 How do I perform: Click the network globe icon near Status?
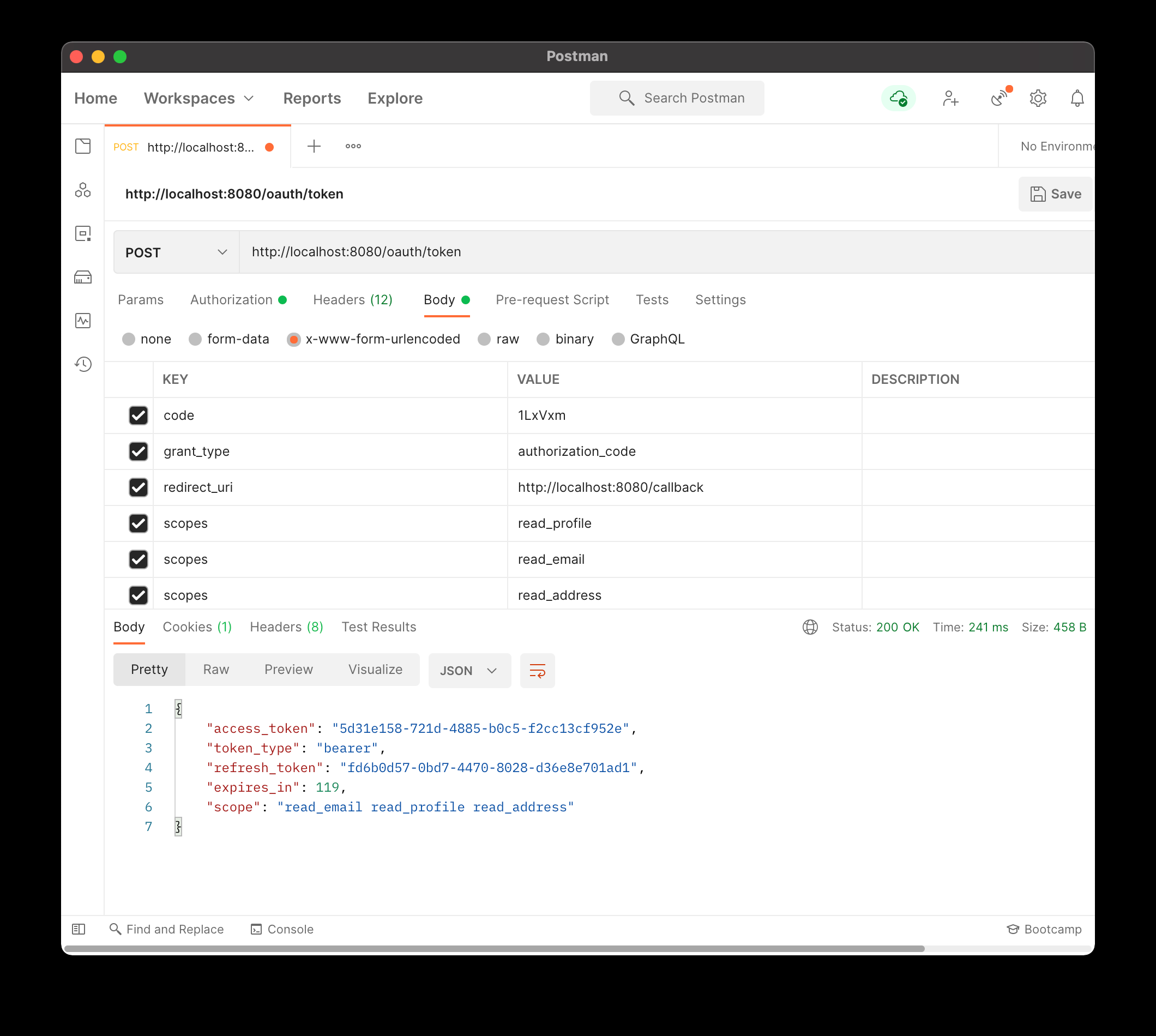pyautogui.click(x=810, y=627)
